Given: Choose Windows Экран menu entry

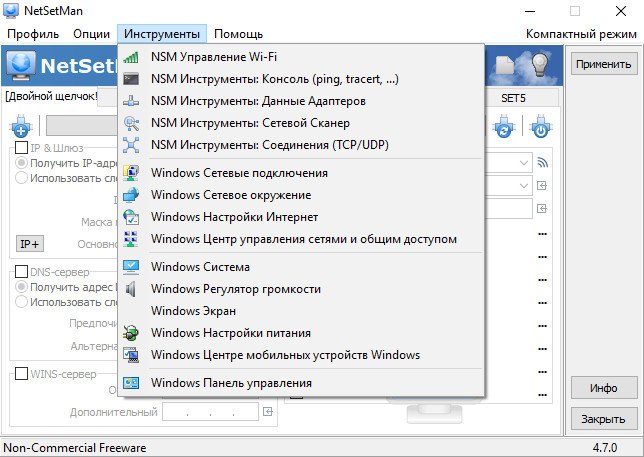Looking at the screenshot, I should [301, 311].
